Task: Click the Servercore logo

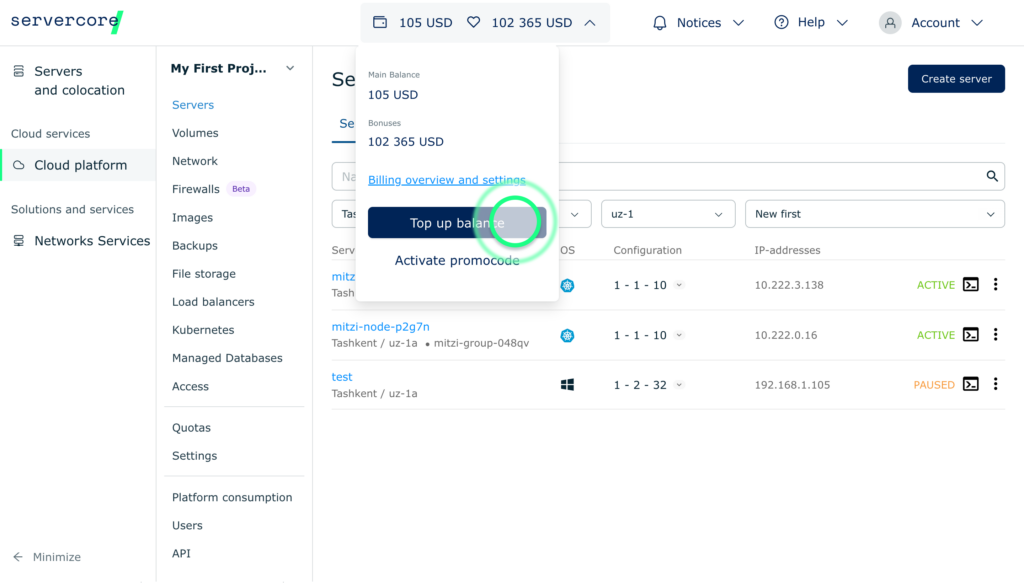Action: tap(66, 20)
